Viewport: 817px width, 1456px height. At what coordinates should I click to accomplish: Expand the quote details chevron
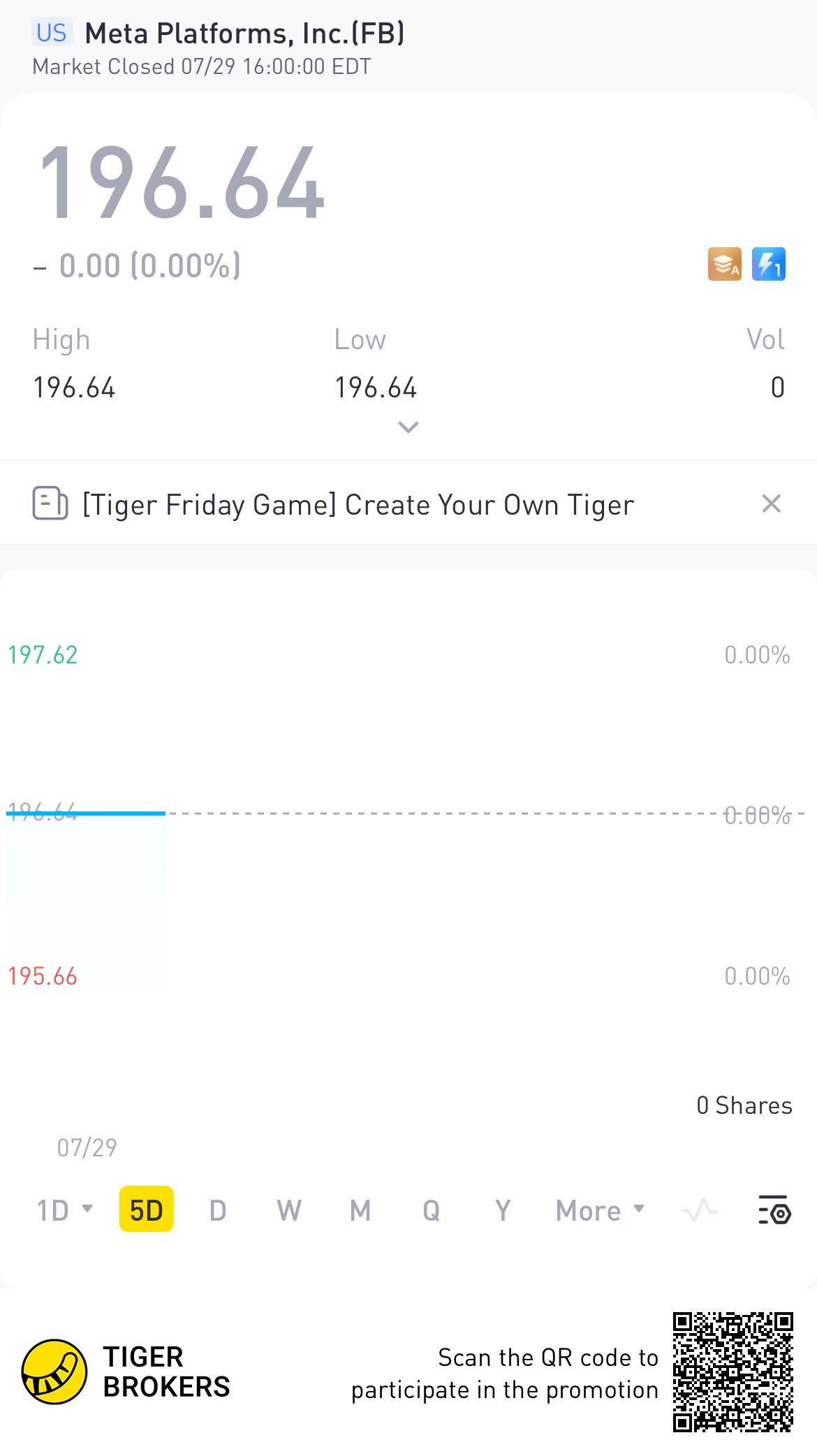pyautogui.click(x=408, y=427)
